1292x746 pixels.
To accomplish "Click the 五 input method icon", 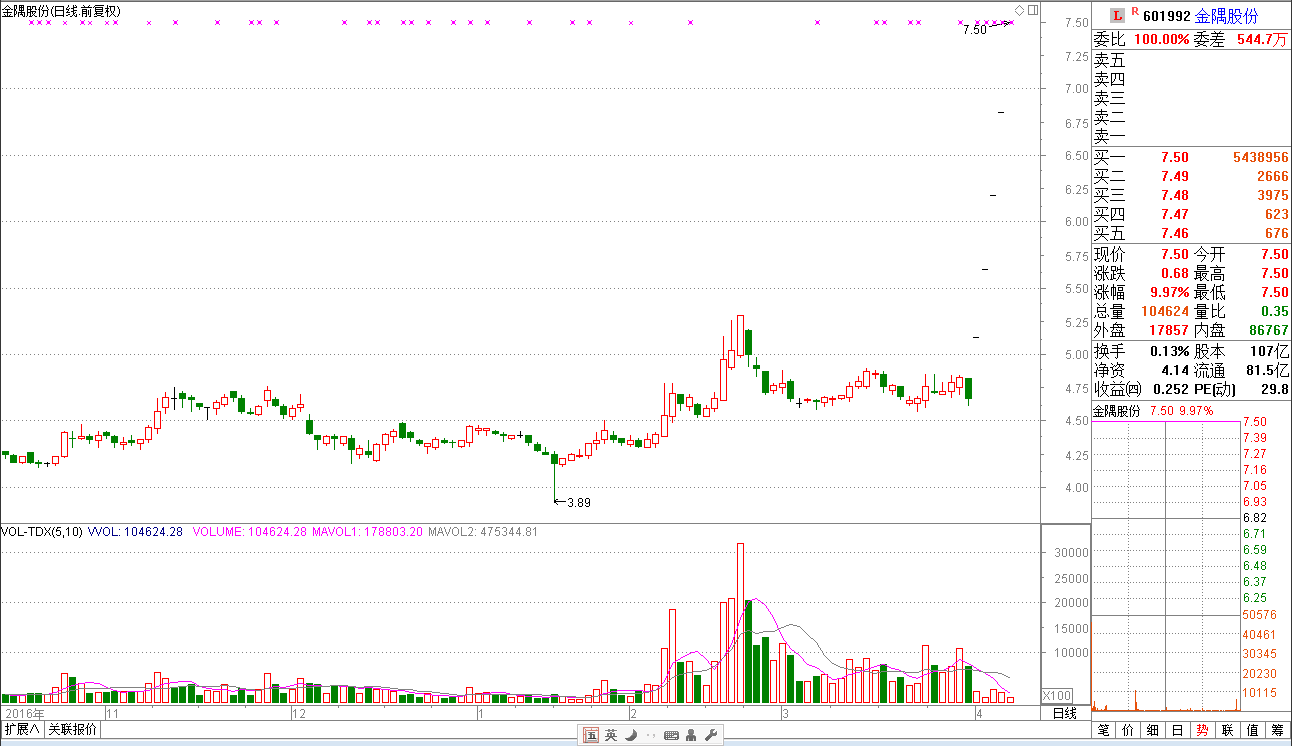I will coord(591,735).
